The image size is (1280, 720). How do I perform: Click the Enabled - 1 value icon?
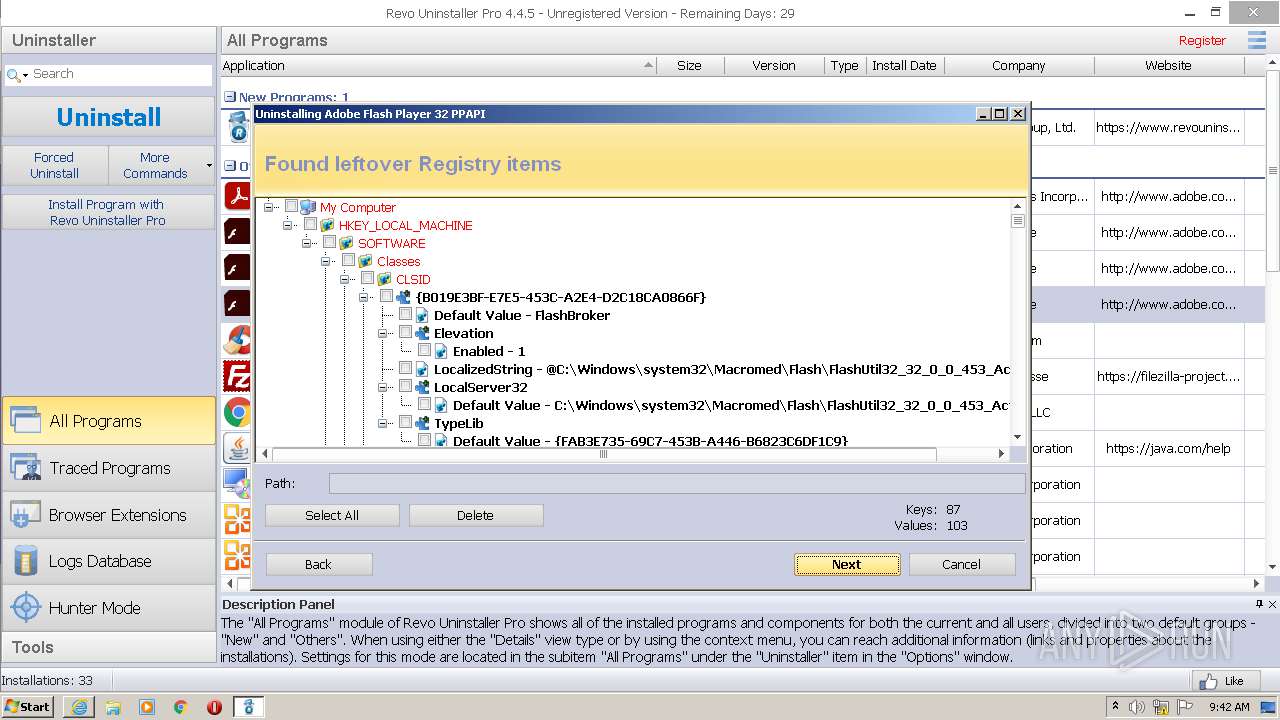coord(441,351)
